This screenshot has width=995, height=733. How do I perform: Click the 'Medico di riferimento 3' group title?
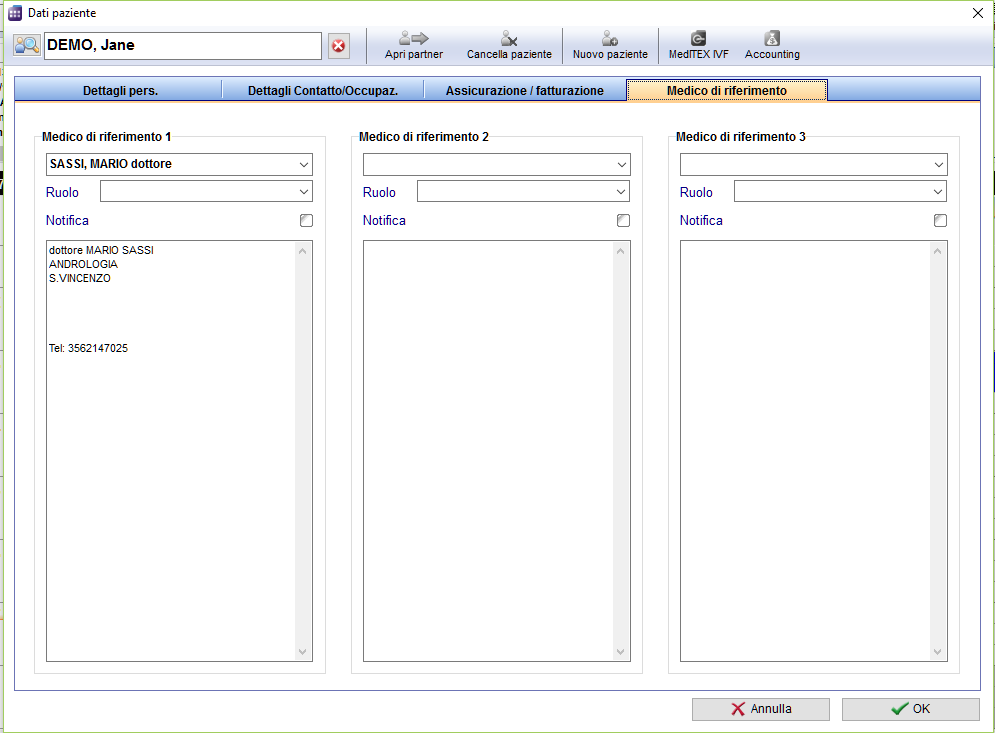tap(741, 136)
